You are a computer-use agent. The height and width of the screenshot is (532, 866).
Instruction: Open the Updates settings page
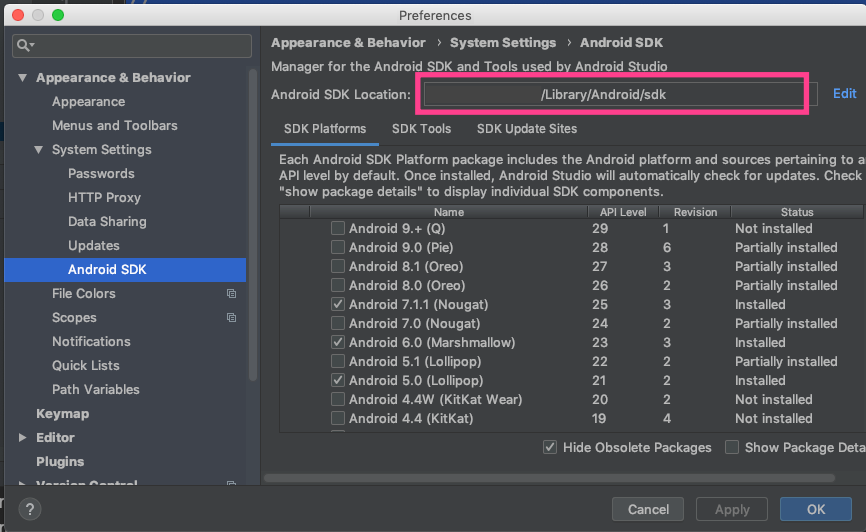(93, 245)
